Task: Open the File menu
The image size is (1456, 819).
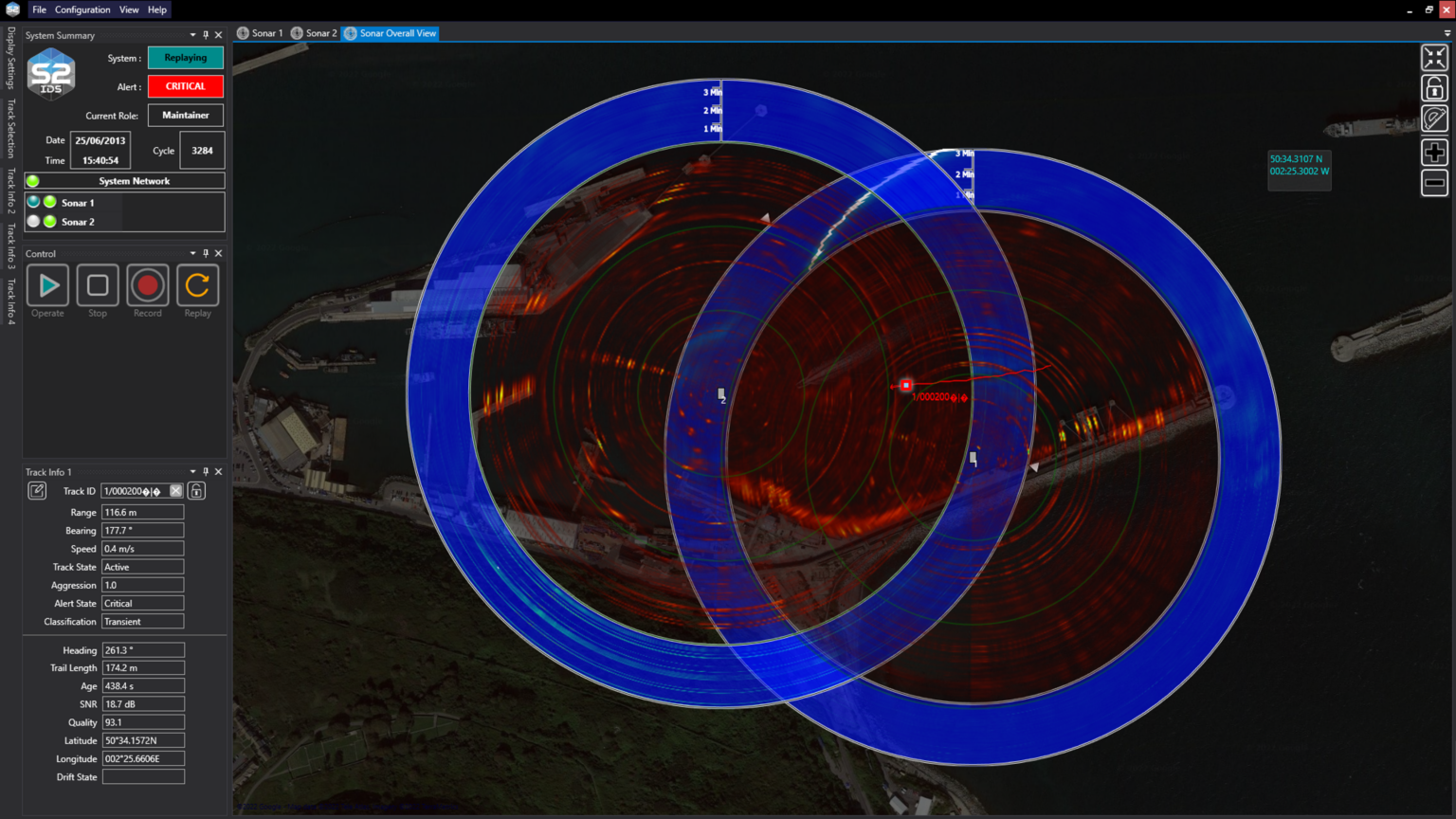Action: point(39,9)
